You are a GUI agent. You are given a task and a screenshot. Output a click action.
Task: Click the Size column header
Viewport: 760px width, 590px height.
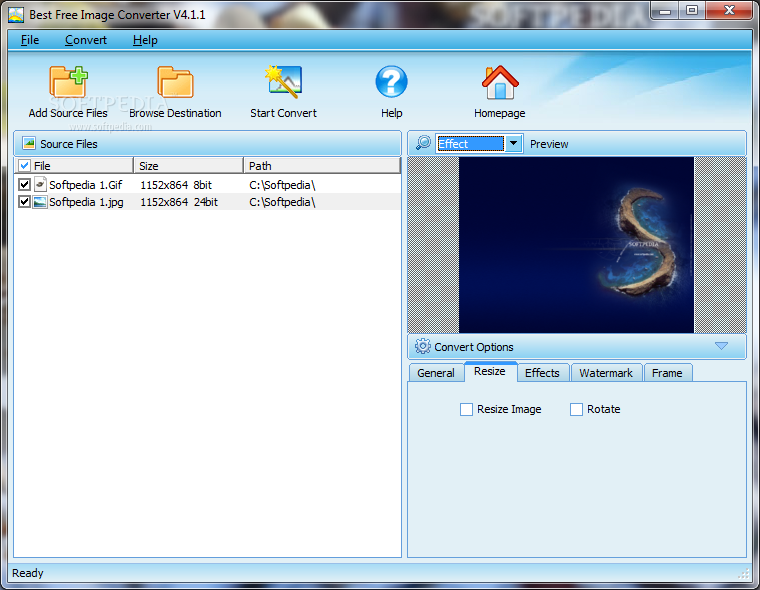pos(188,166)
